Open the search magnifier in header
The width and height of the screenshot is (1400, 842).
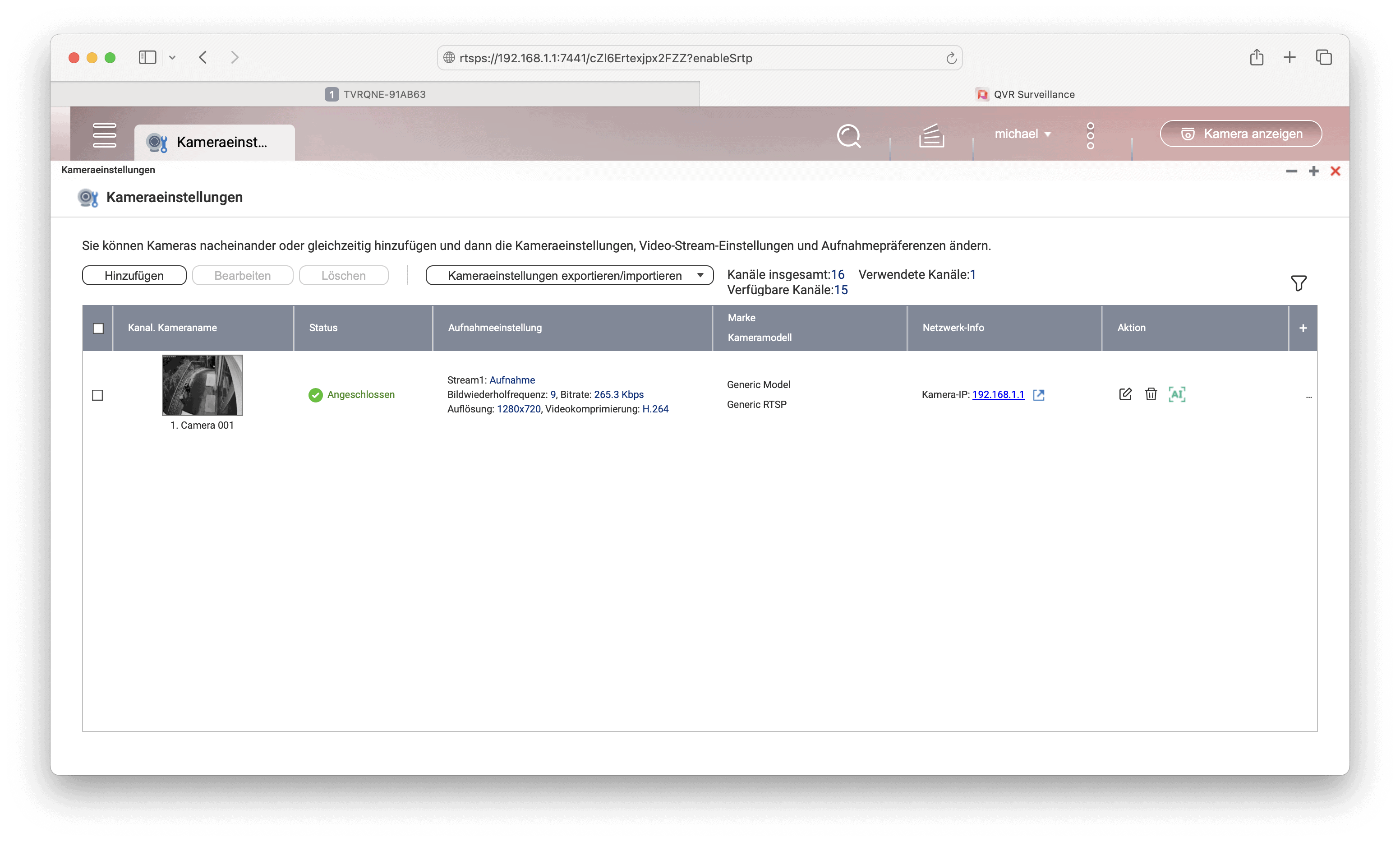pyautogui.click(x=848, y=136)
